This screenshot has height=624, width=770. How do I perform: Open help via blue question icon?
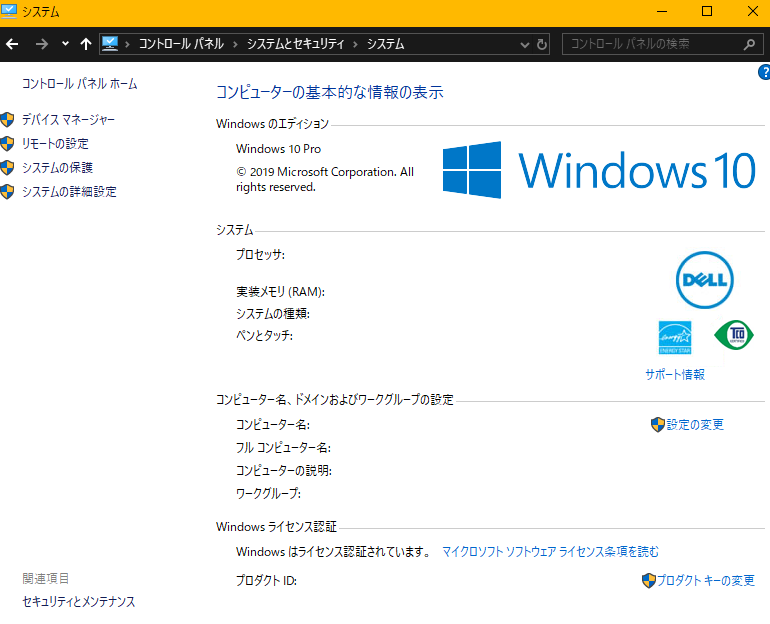(764, 72)
